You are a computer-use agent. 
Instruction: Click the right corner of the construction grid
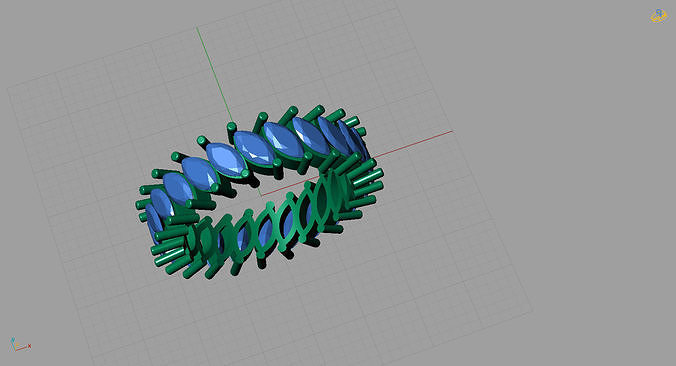point(533,310)
